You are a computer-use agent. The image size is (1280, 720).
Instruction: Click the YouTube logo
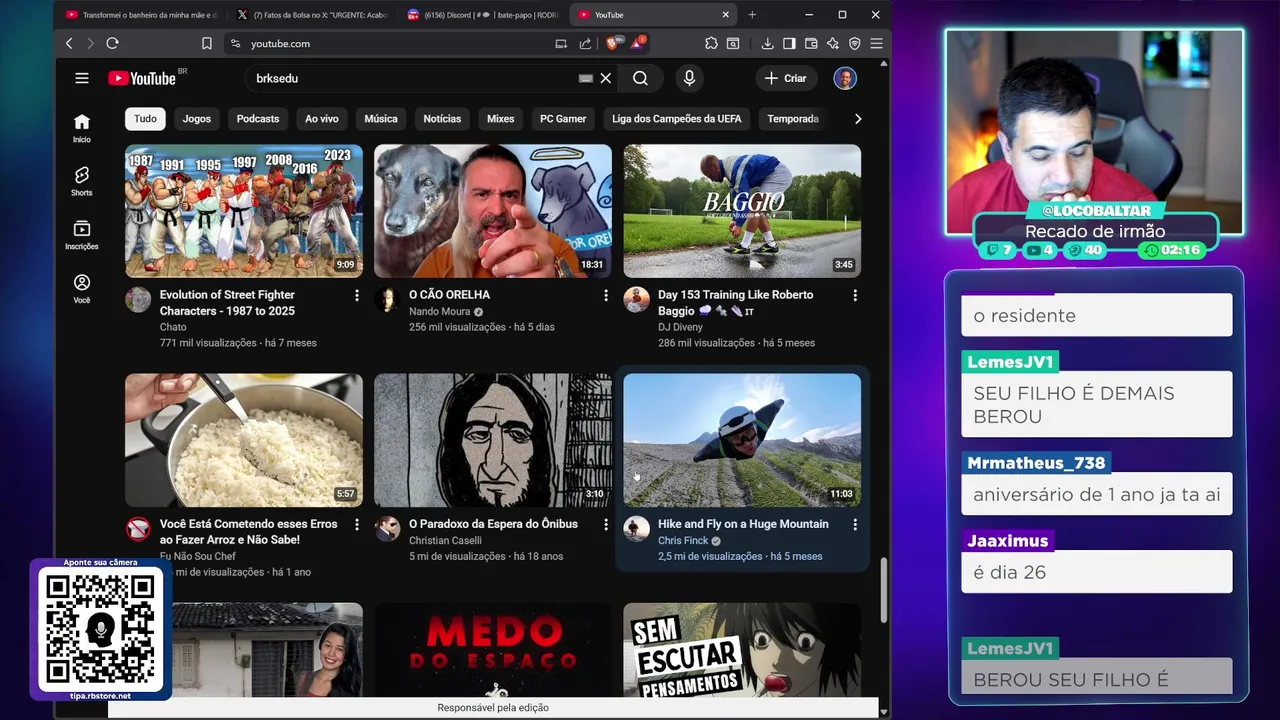pos(142,78)
